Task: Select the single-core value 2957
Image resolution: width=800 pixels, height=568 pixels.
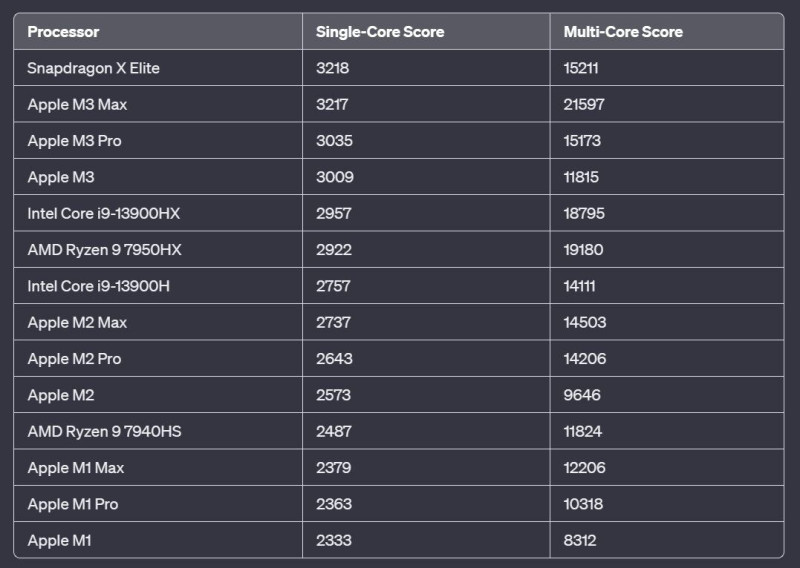Action: pyautogui.click(x=334, y=213)
